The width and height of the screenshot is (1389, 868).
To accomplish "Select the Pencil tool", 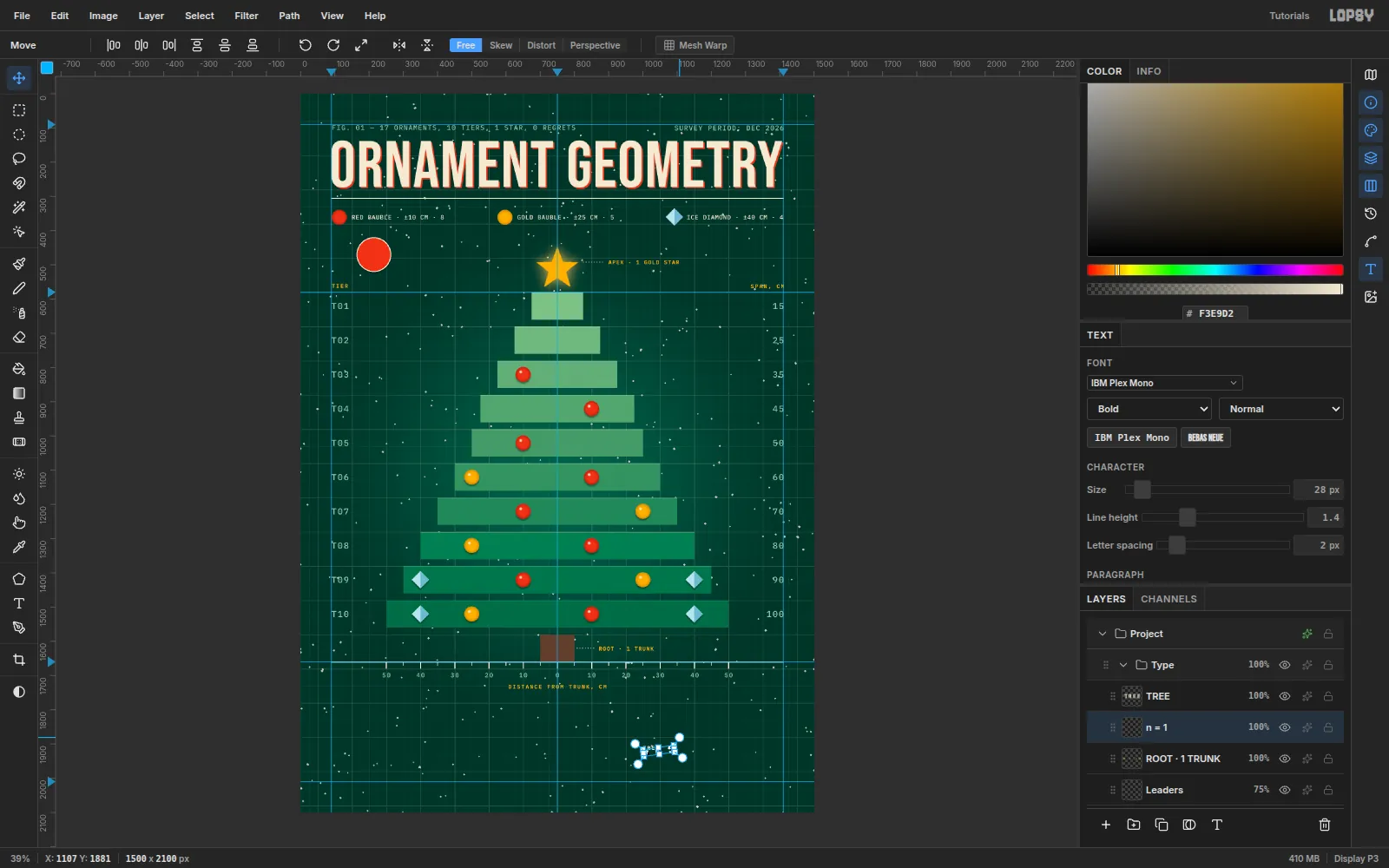I will [x=18, y=288].
